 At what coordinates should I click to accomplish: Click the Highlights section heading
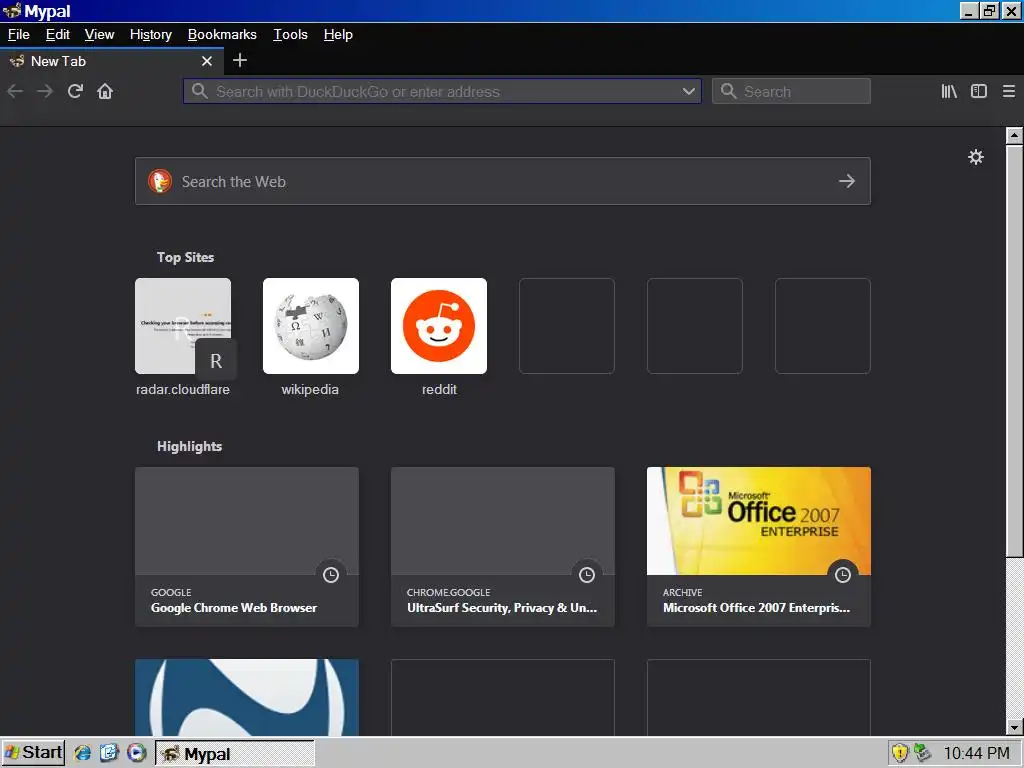(x=189, y=446)
